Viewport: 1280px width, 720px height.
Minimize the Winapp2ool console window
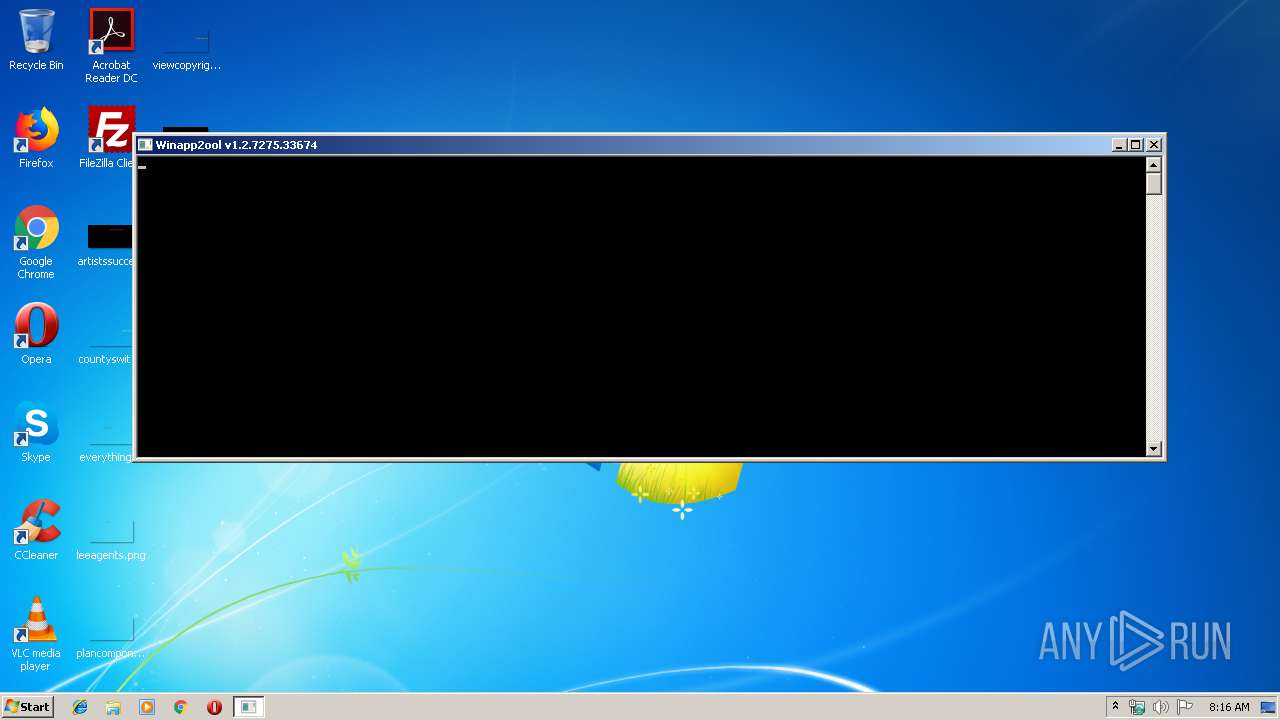click(1119, 145)
